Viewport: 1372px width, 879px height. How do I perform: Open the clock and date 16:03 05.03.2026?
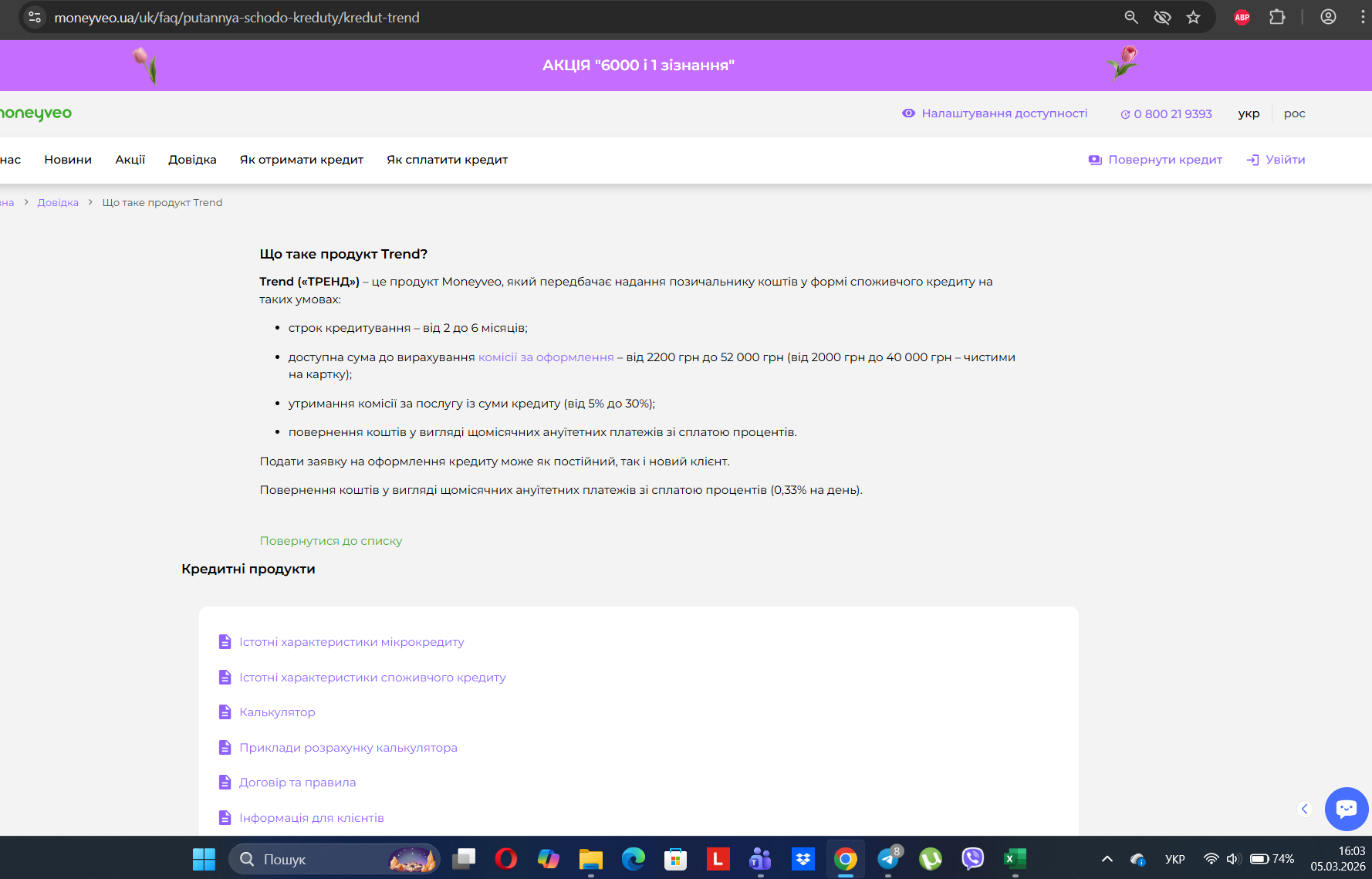[1337, 859]
